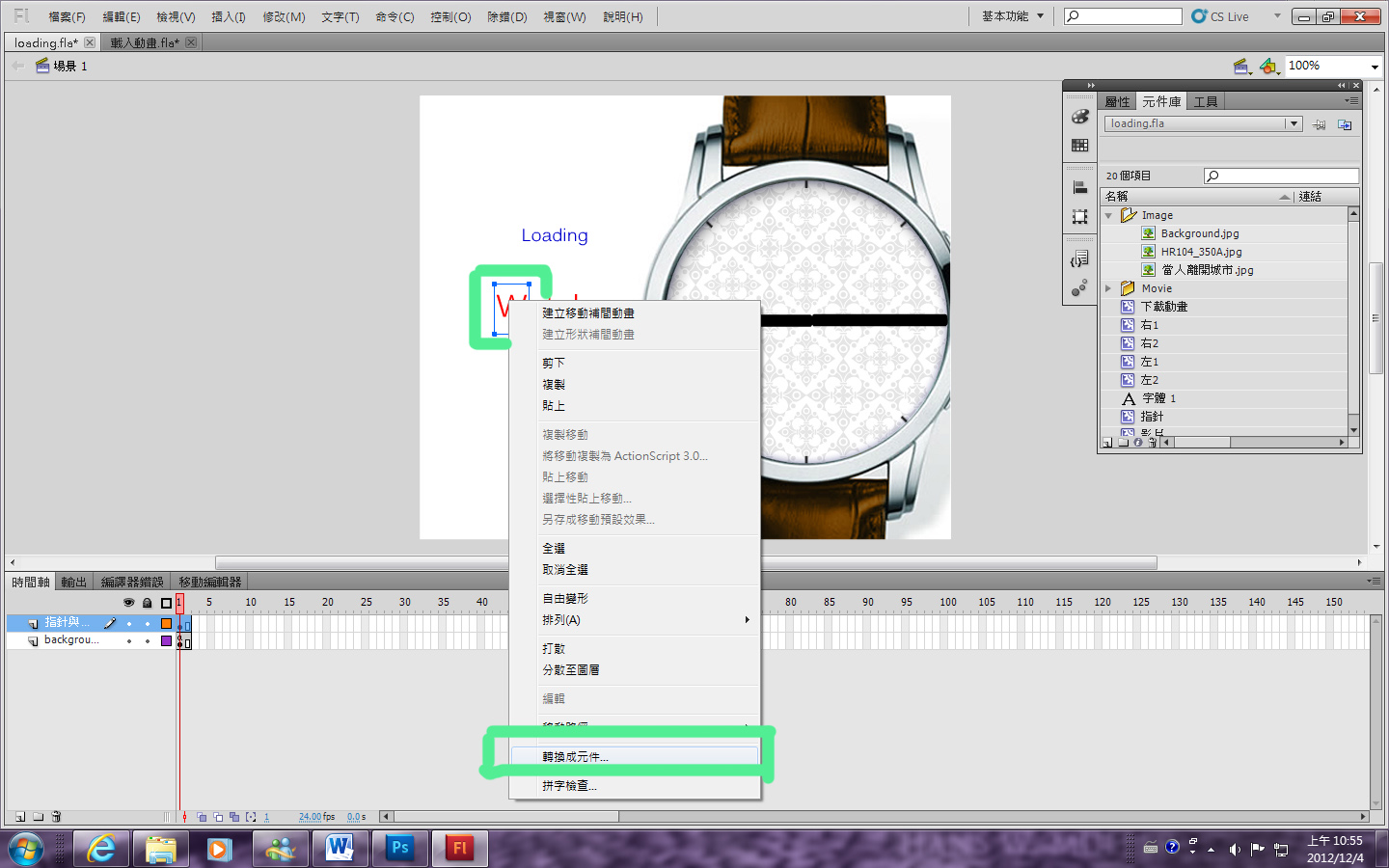Open the Code Snippets panel in the dock
The image size is (1389, 868).
(x=1079, y=258)
